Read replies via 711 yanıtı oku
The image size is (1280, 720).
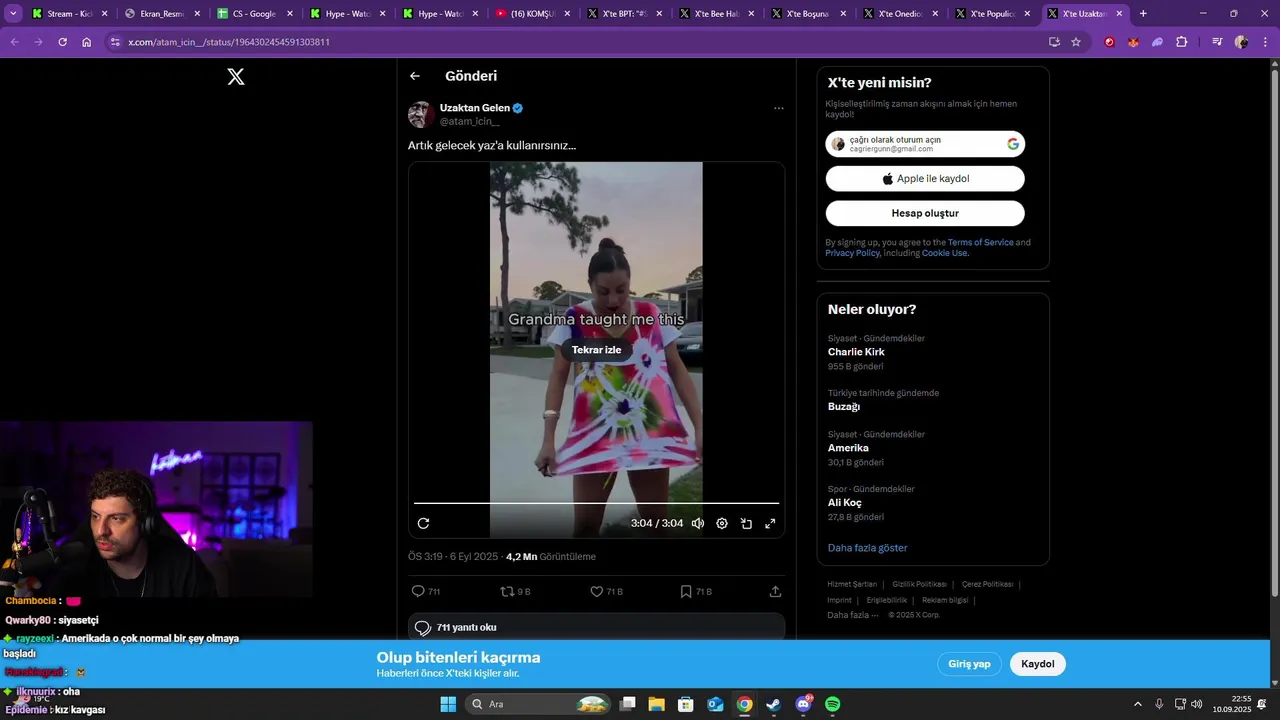[596, 627]
